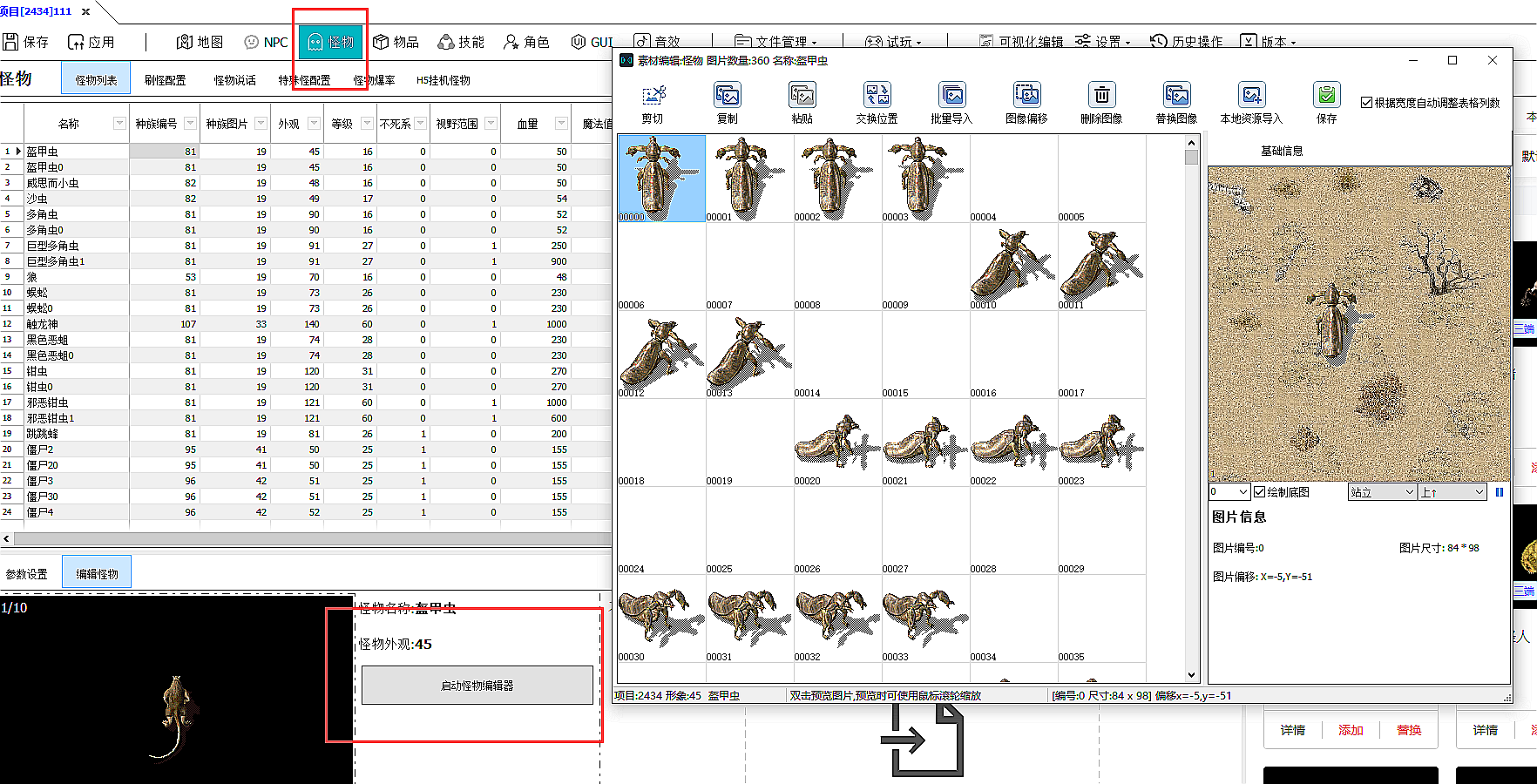Pause the animation preview playback

pyautogui.click(x=1500, y=492)
